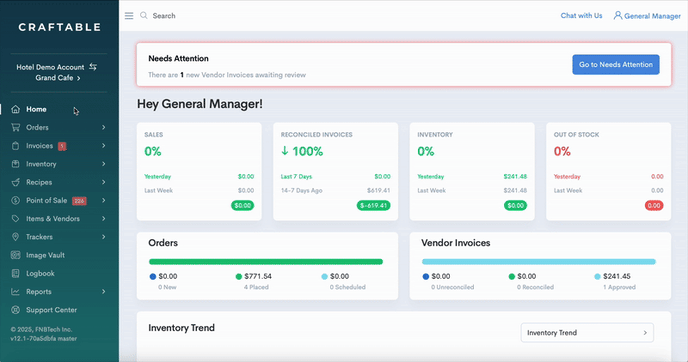688x362 pixels.
Task: Click Inventory card 0% value
Action: (x=426, y=151)
